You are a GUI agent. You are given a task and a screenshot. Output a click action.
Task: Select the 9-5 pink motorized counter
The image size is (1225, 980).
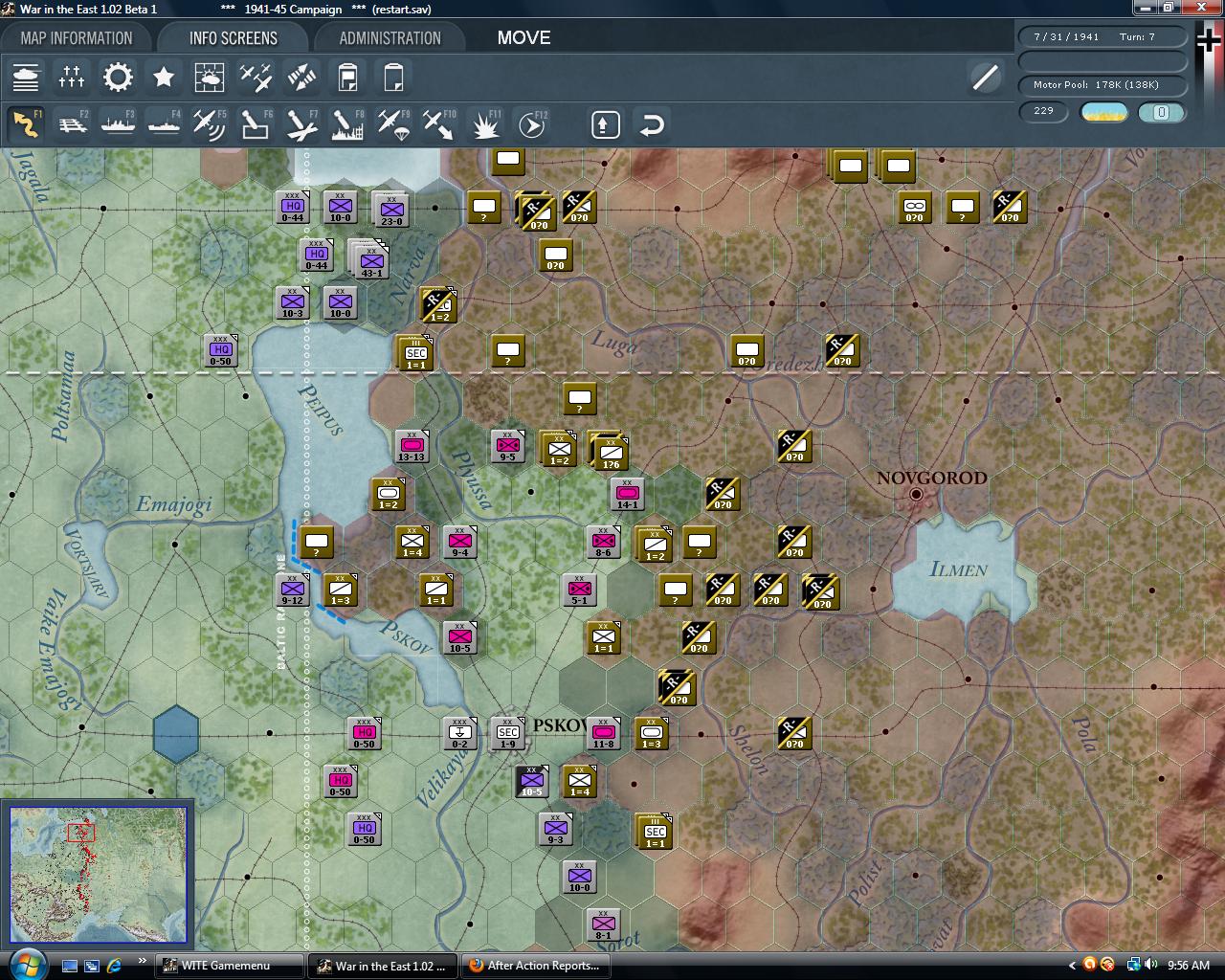[x=507, y=445]
